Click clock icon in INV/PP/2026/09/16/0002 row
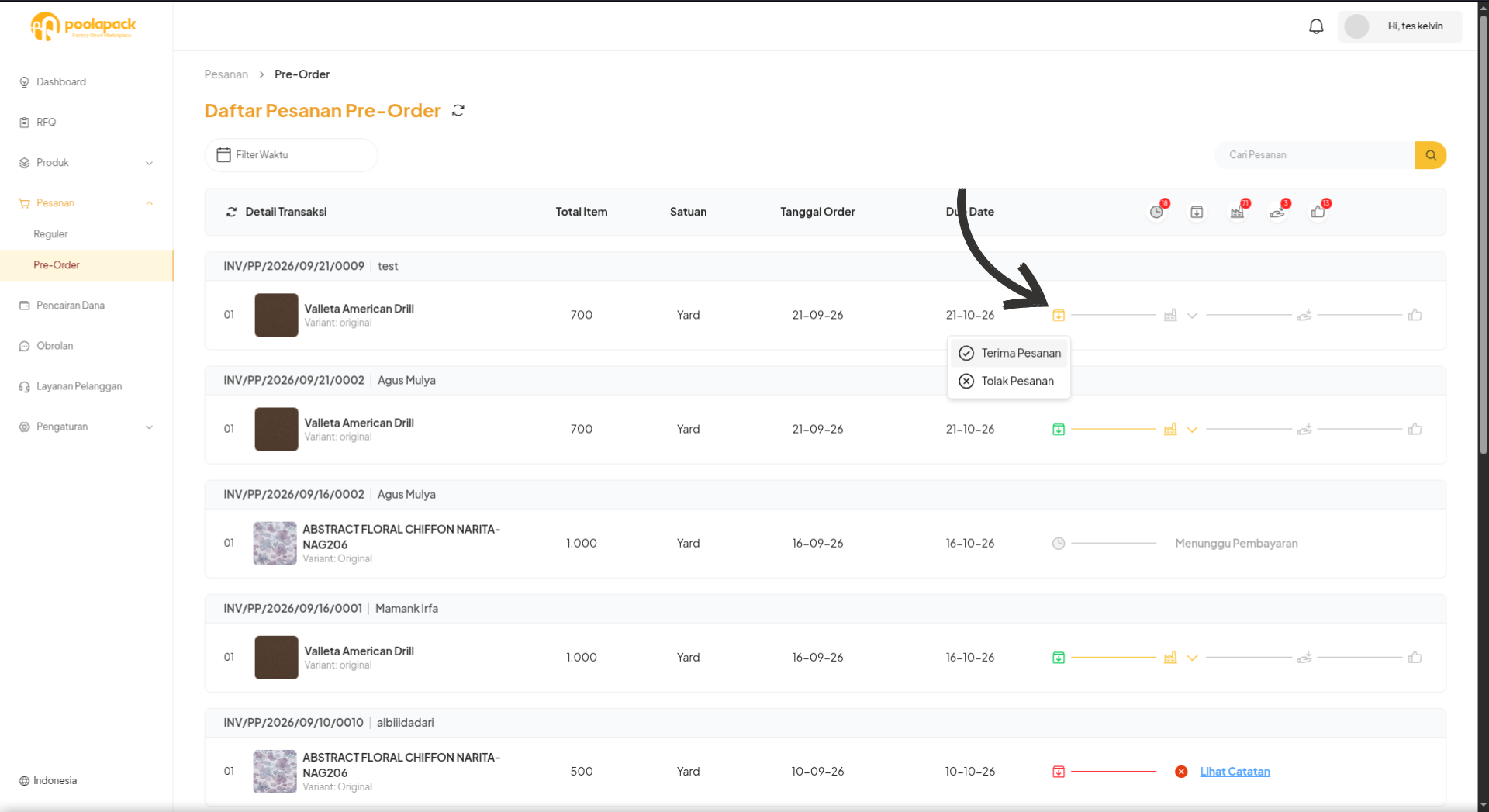 (1059, 544)
